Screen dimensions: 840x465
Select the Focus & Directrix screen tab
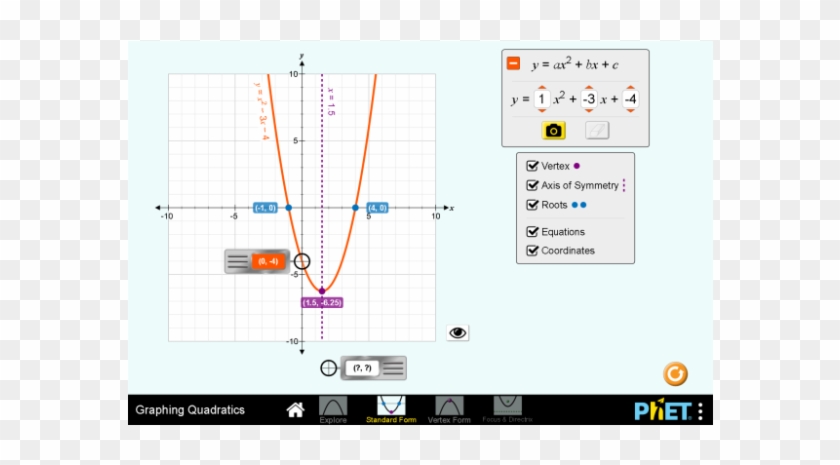coord(508,409)
